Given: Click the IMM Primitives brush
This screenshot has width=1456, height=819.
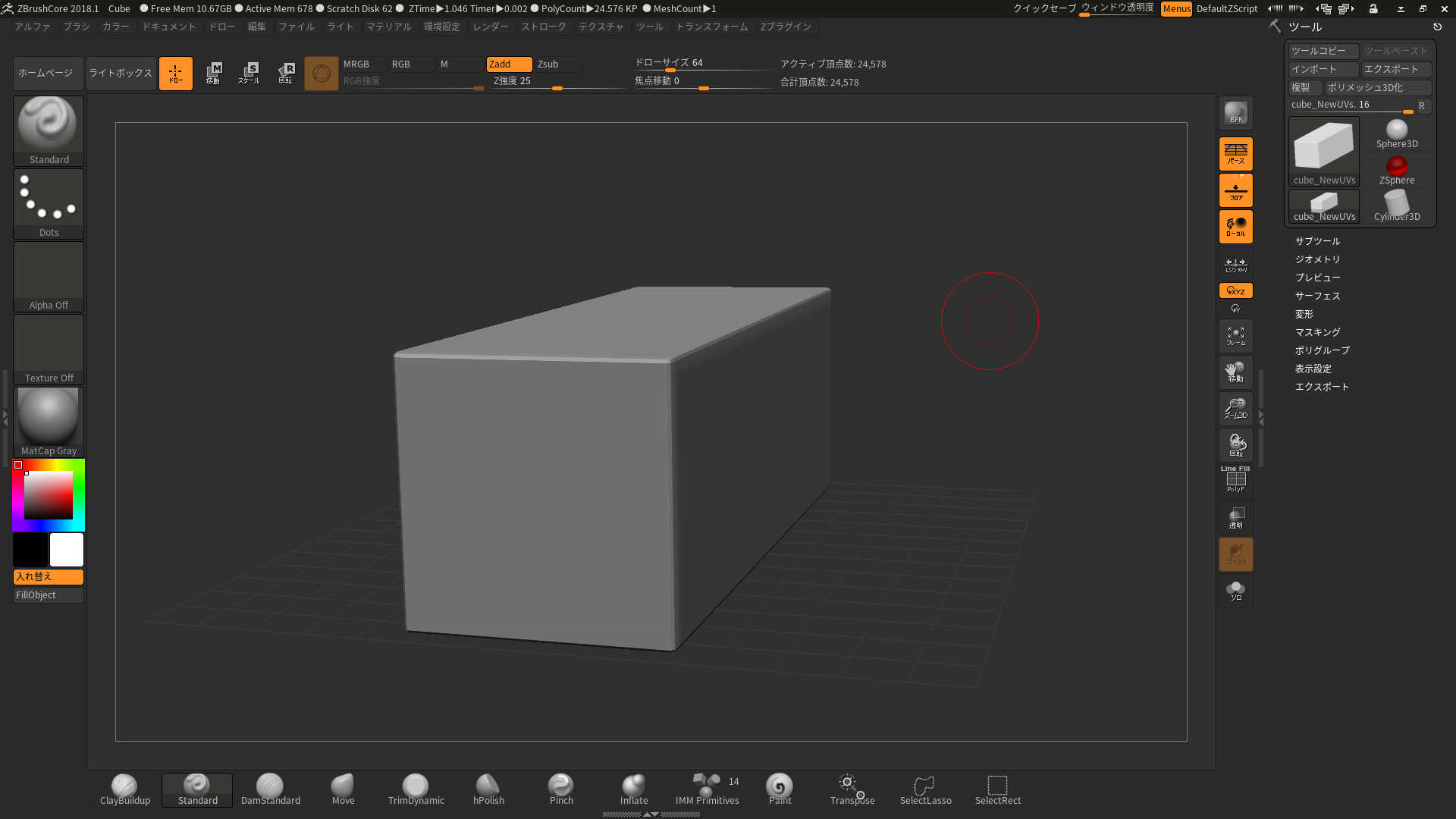Looking at the screenshot, I should coord(706,789).
